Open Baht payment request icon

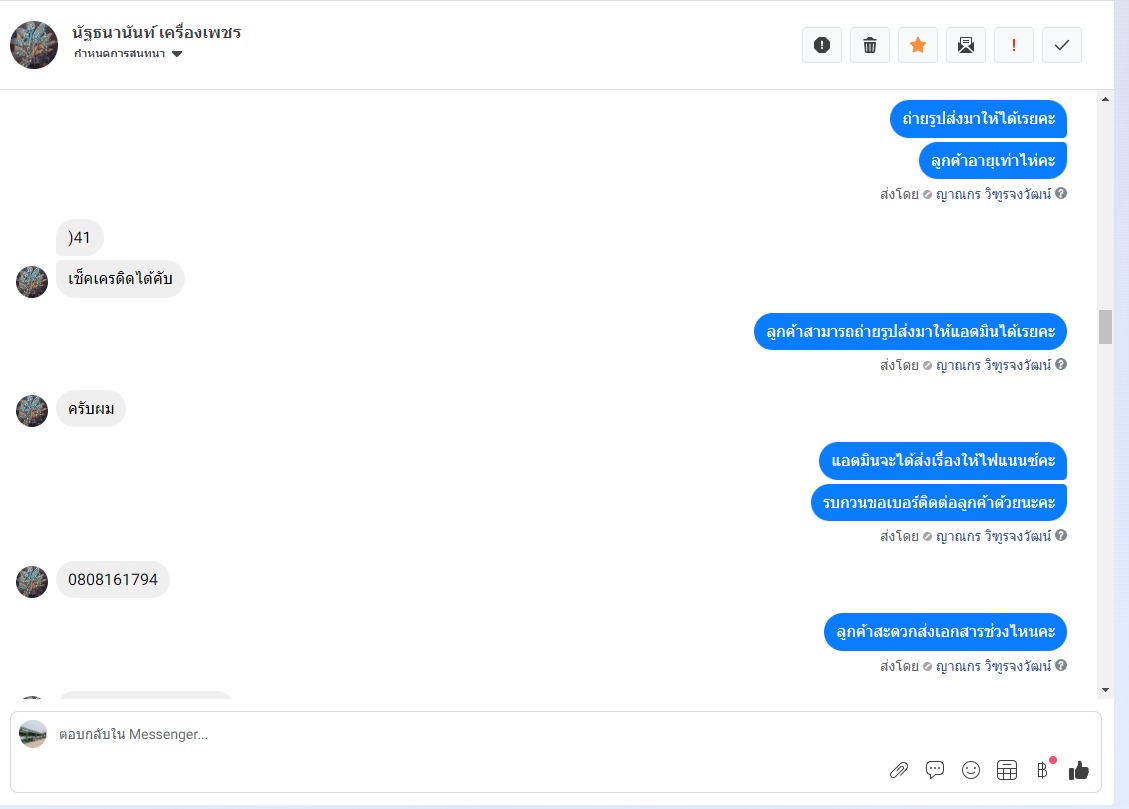pyautogui.click(x=1043, y=770)
